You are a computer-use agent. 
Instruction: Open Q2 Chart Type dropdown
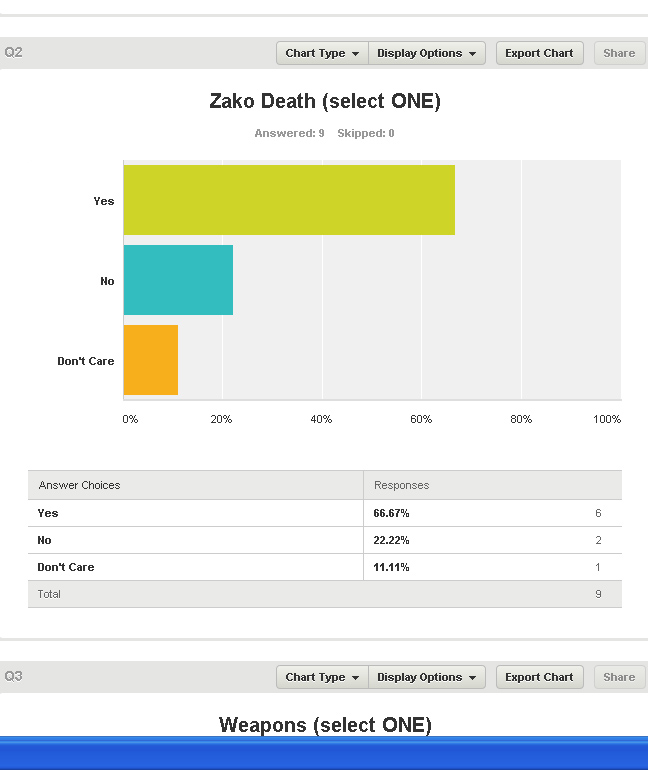(321, 53)
